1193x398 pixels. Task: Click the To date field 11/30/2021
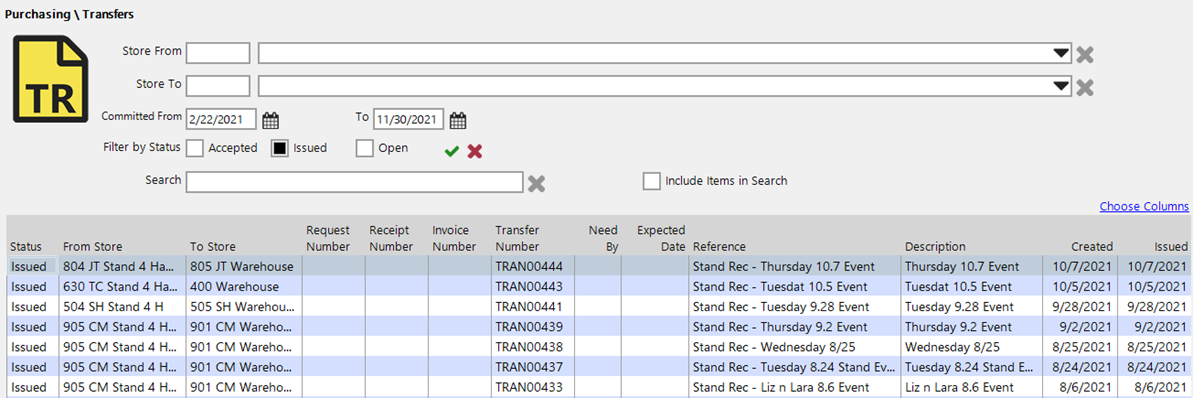(x=409, y=119)
